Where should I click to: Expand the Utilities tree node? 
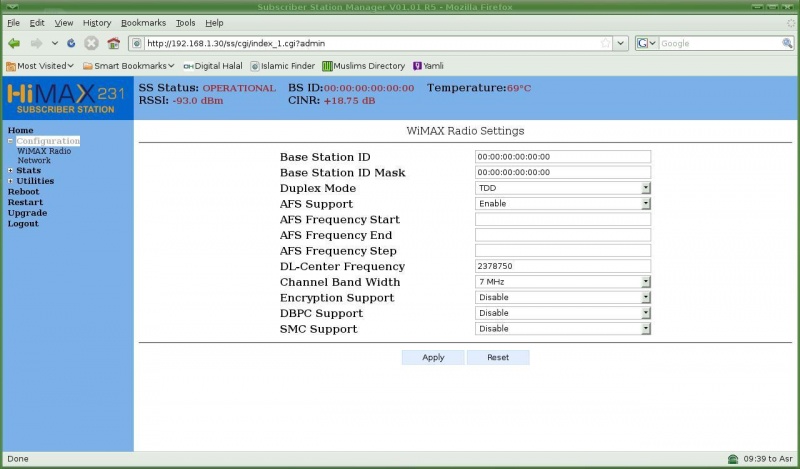pos(11,181)
